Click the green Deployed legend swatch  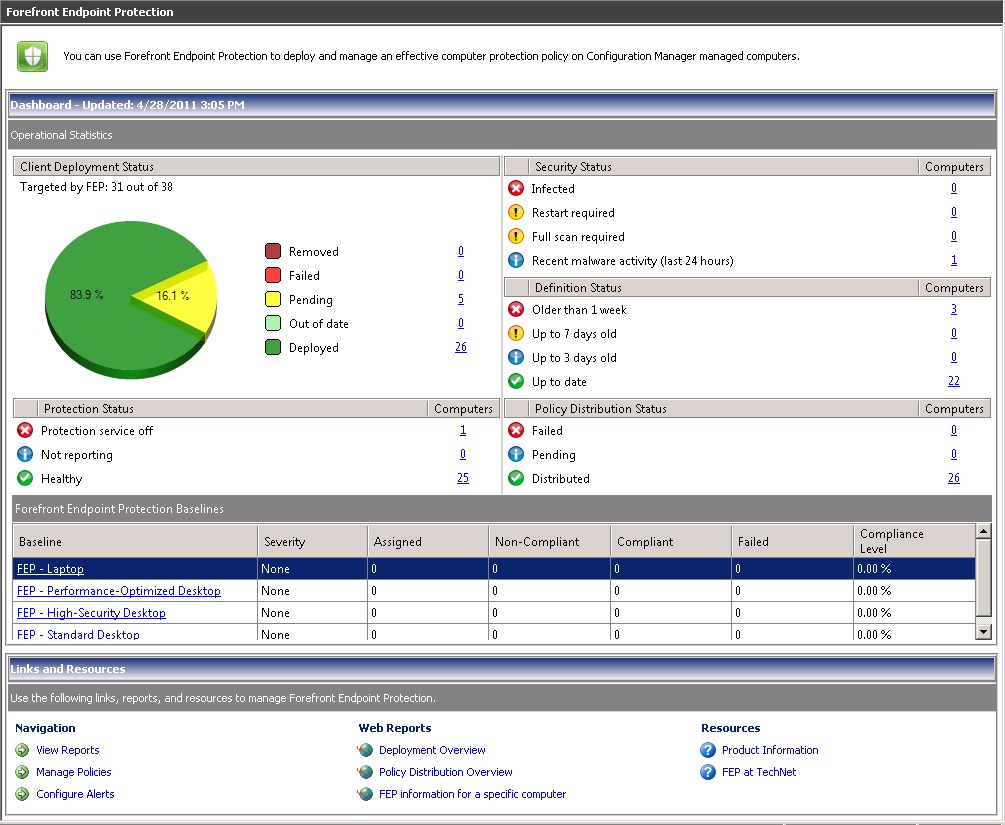pyautogui.click(x=273, y=347)
